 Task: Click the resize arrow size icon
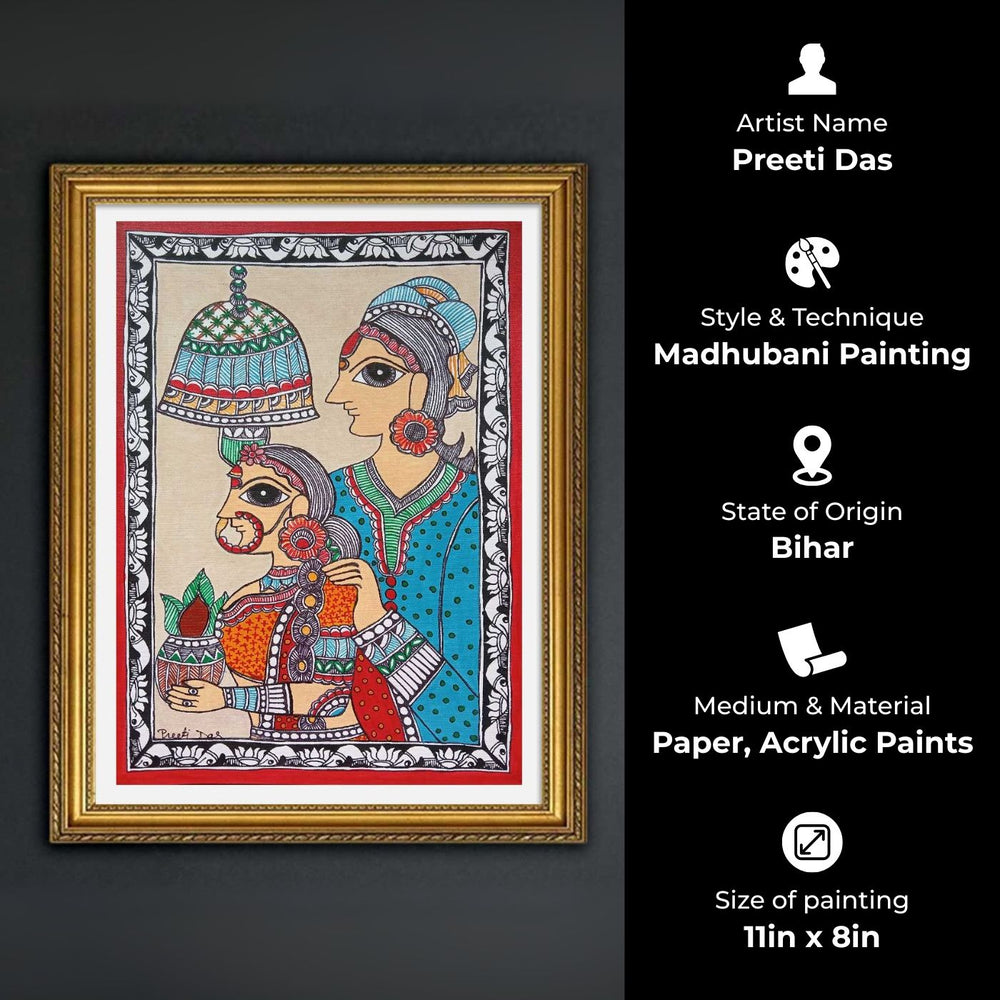(x=812, y=842)
